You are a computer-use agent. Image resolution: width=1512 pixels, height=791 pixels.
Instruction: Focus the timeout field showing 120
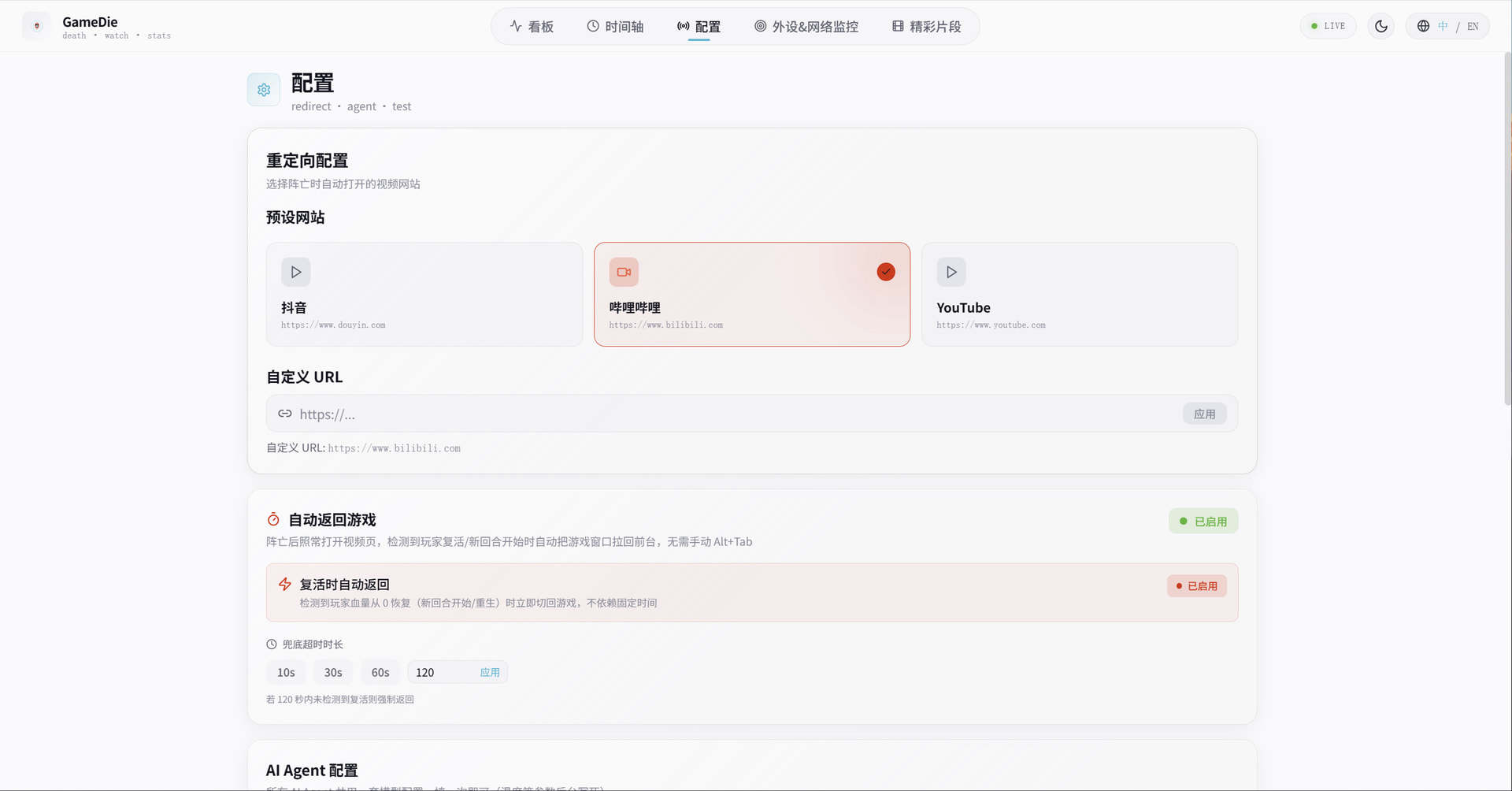click(443, 672)
